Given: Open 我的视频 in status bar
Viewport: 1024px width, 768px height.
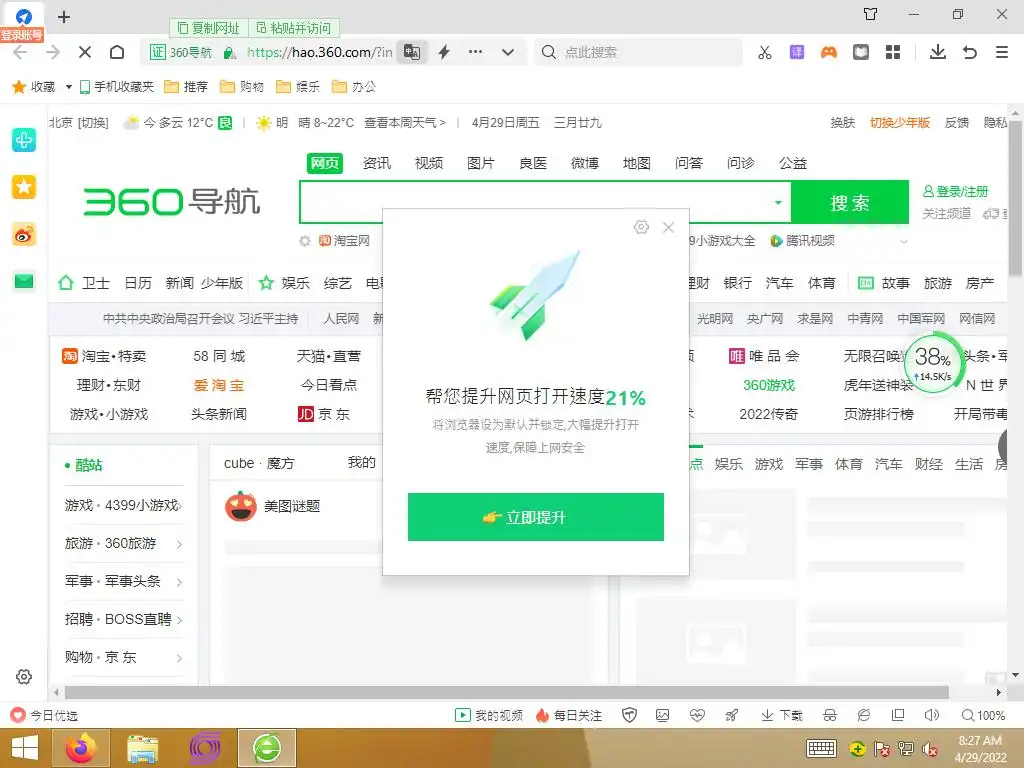Looking at the screenshot, I should coord(489,716).
